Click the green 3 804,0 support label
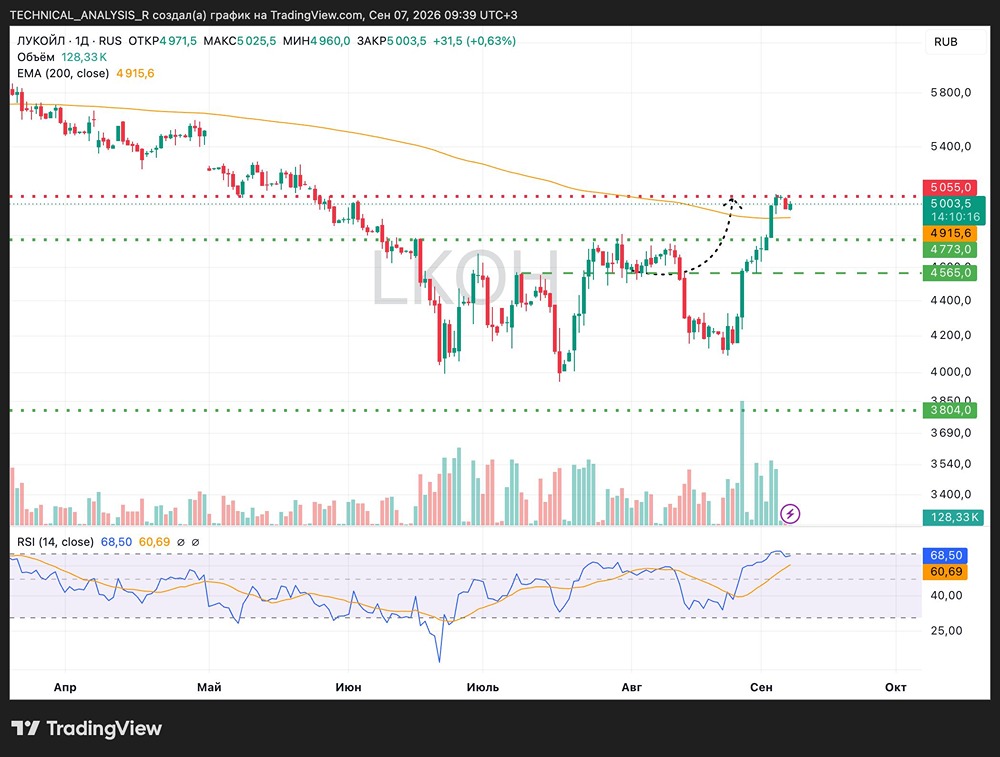This screenshot has height=757, width=1000. [x=950, y=410]
